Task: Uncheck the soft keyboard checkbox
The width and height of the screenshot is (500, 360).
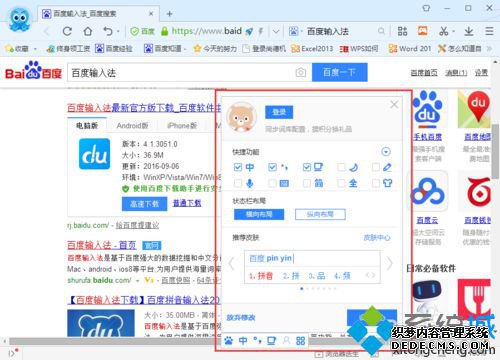Action: (x=307, y=167)
